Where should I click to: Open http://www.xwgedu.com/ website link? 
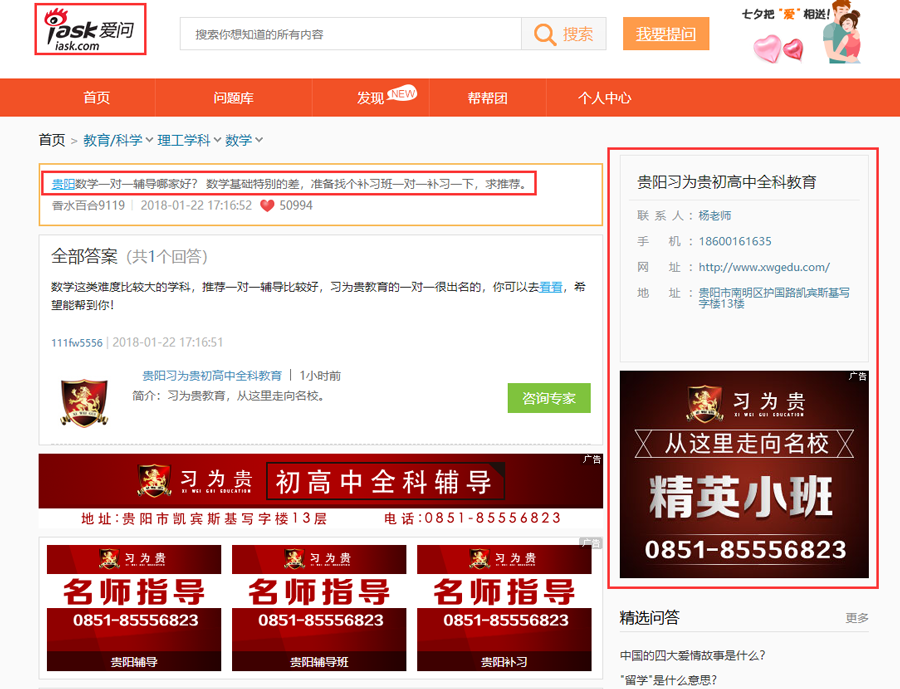764,267
